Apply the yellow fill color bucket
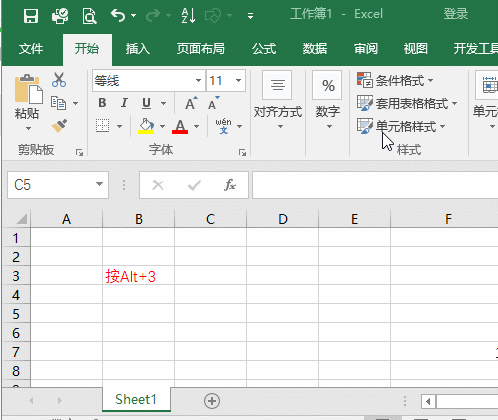The height and width of the screenshot is (420, 498). tap(146, 126)
